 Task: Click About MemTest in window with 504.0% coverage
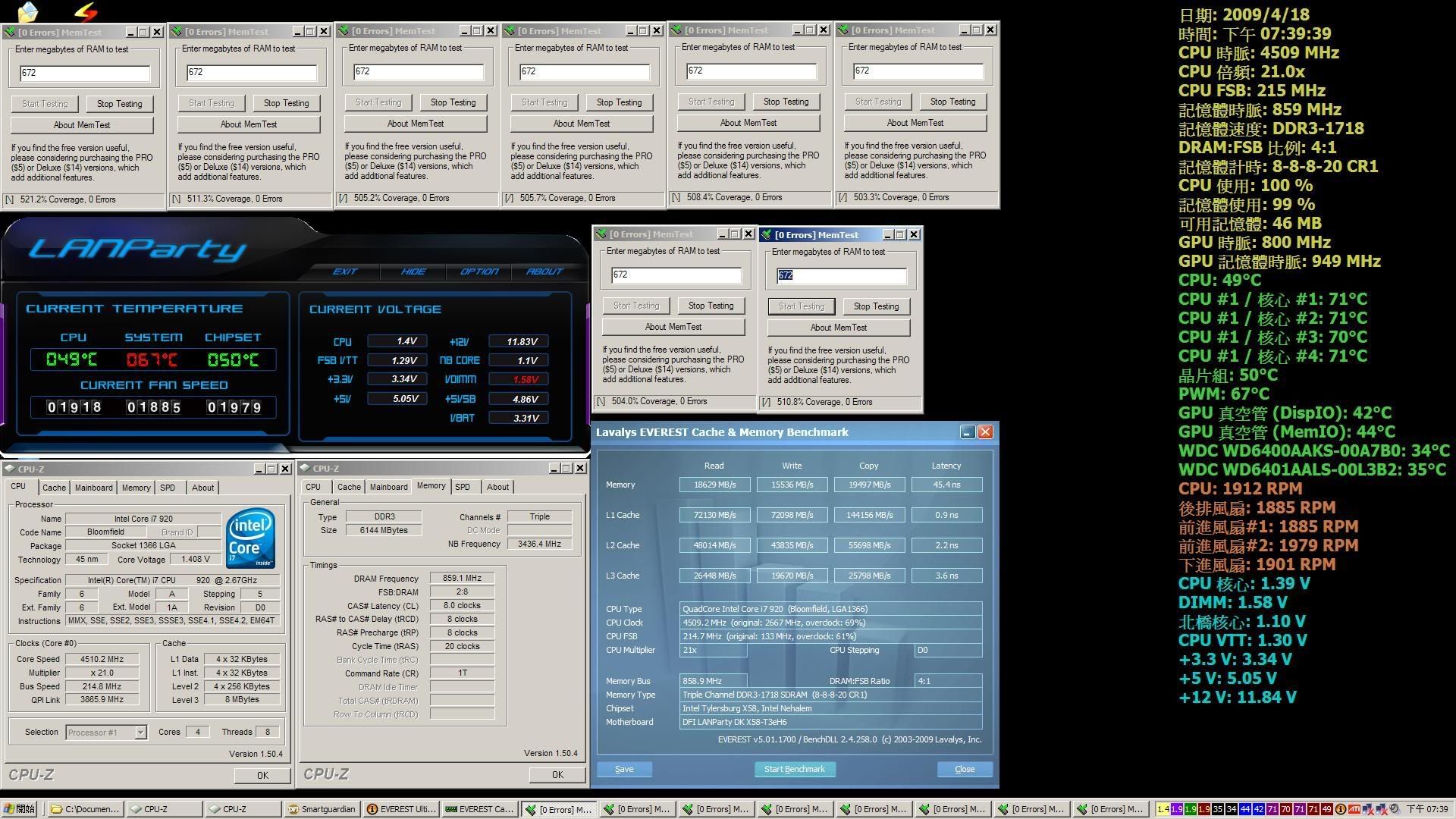tap(673, 327)
